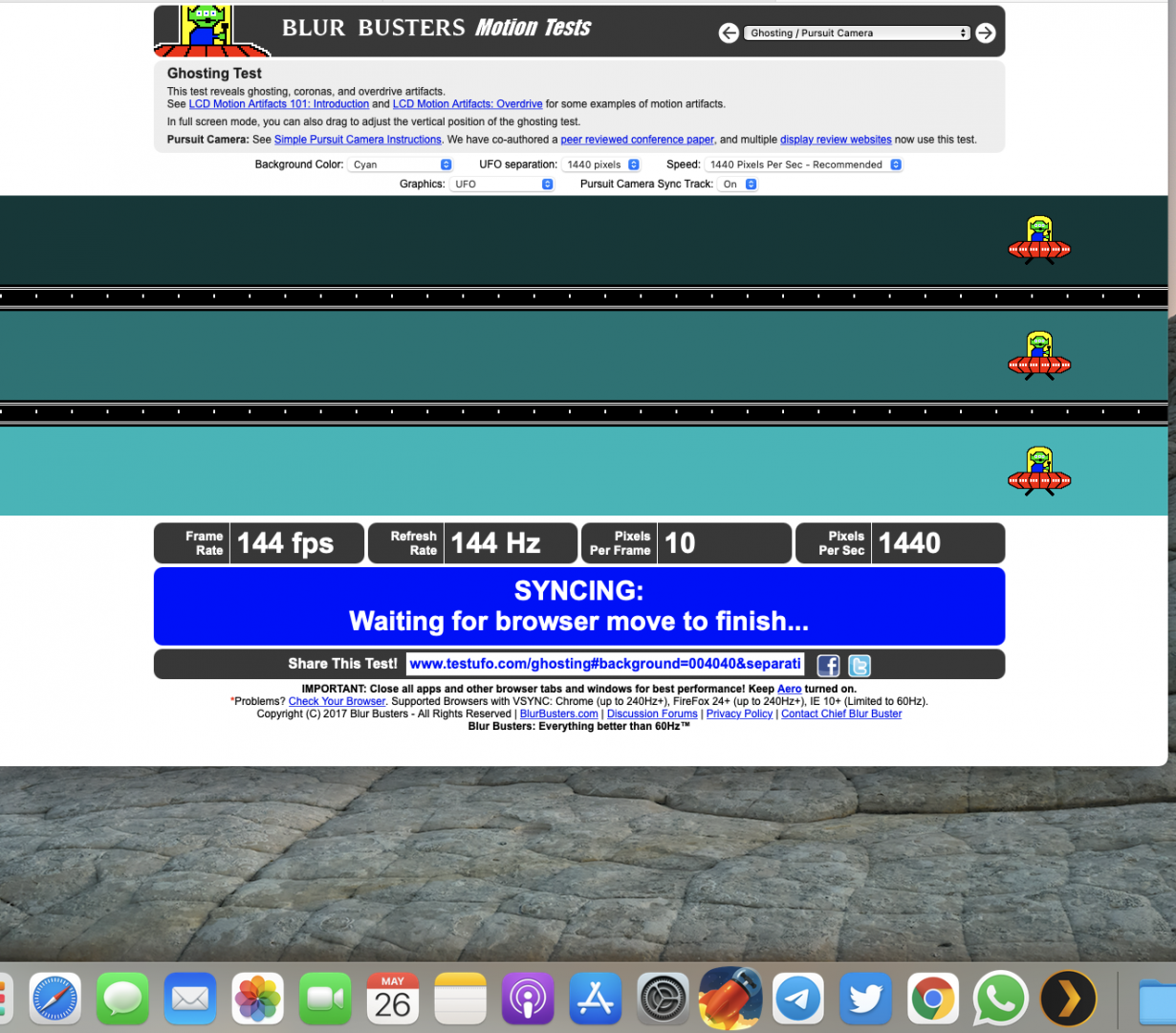This screenshot has width=1176, height=1033.
Task: Open the UFO separation dropdown
Action: point(600,165)
